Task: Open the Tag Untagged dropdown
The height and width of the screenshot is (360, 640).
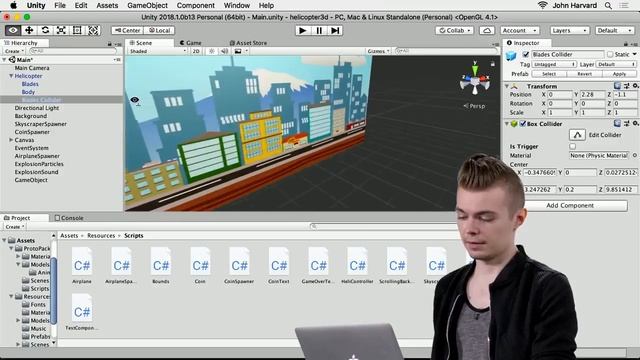Action: 554,64
